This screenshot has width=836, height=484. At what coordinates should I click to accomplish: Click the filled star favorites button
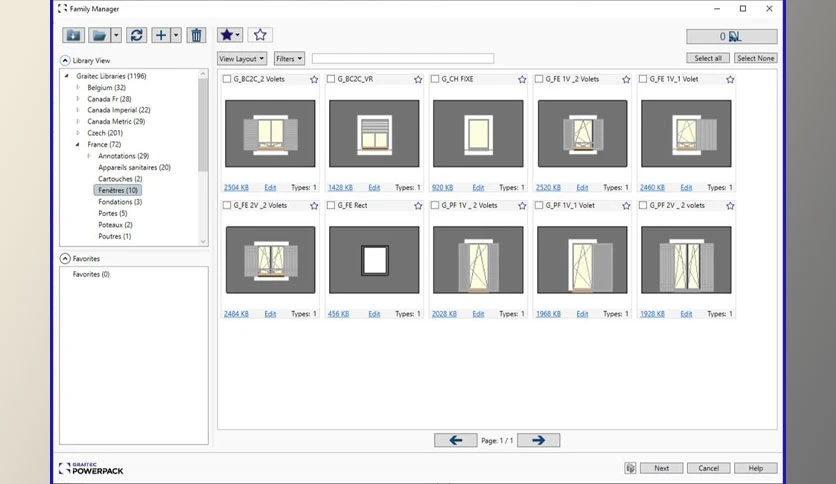[x=230, y=35]
